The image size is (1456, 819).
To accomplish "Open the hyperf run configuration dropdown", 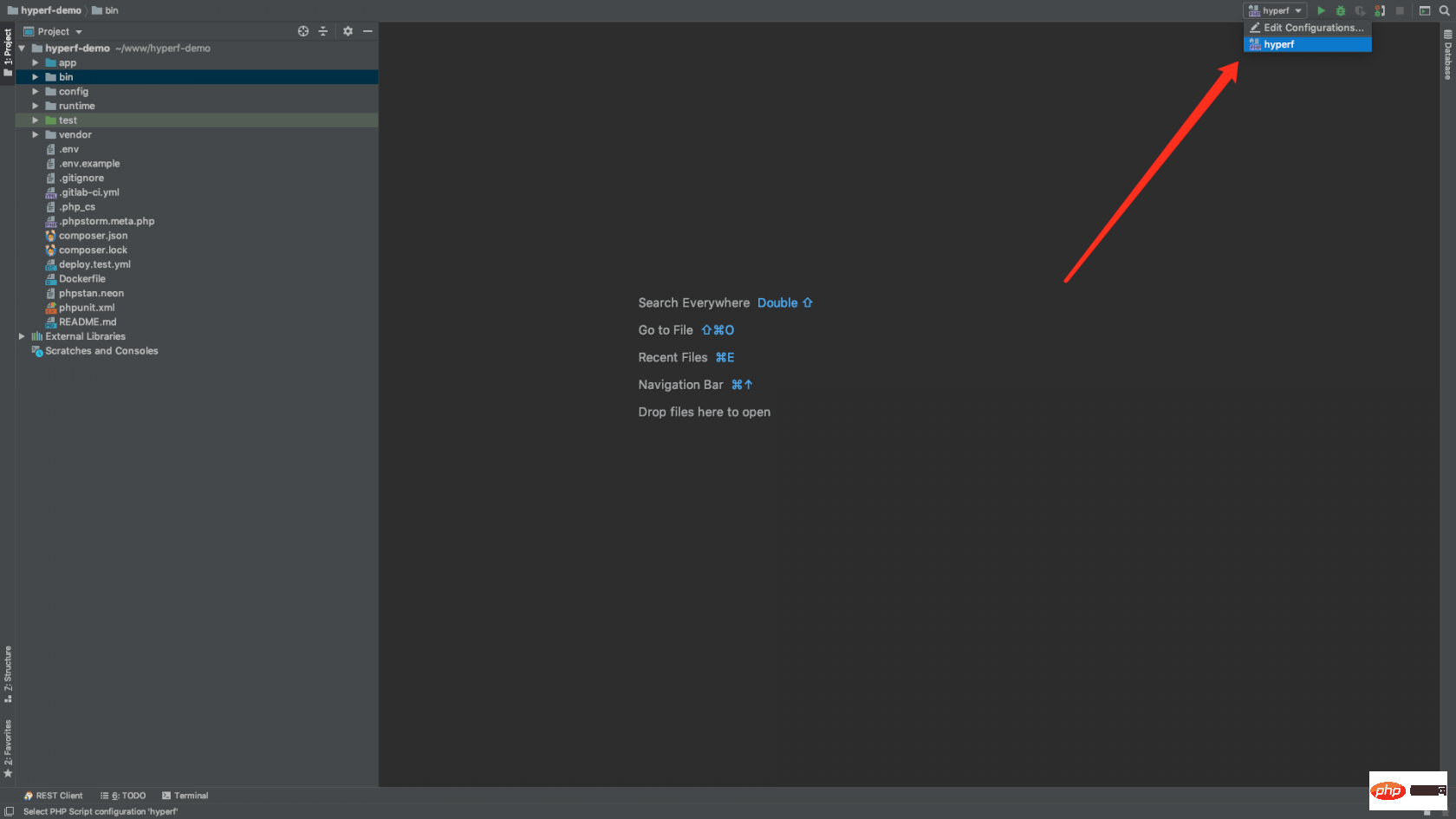I will (1275, 10).
